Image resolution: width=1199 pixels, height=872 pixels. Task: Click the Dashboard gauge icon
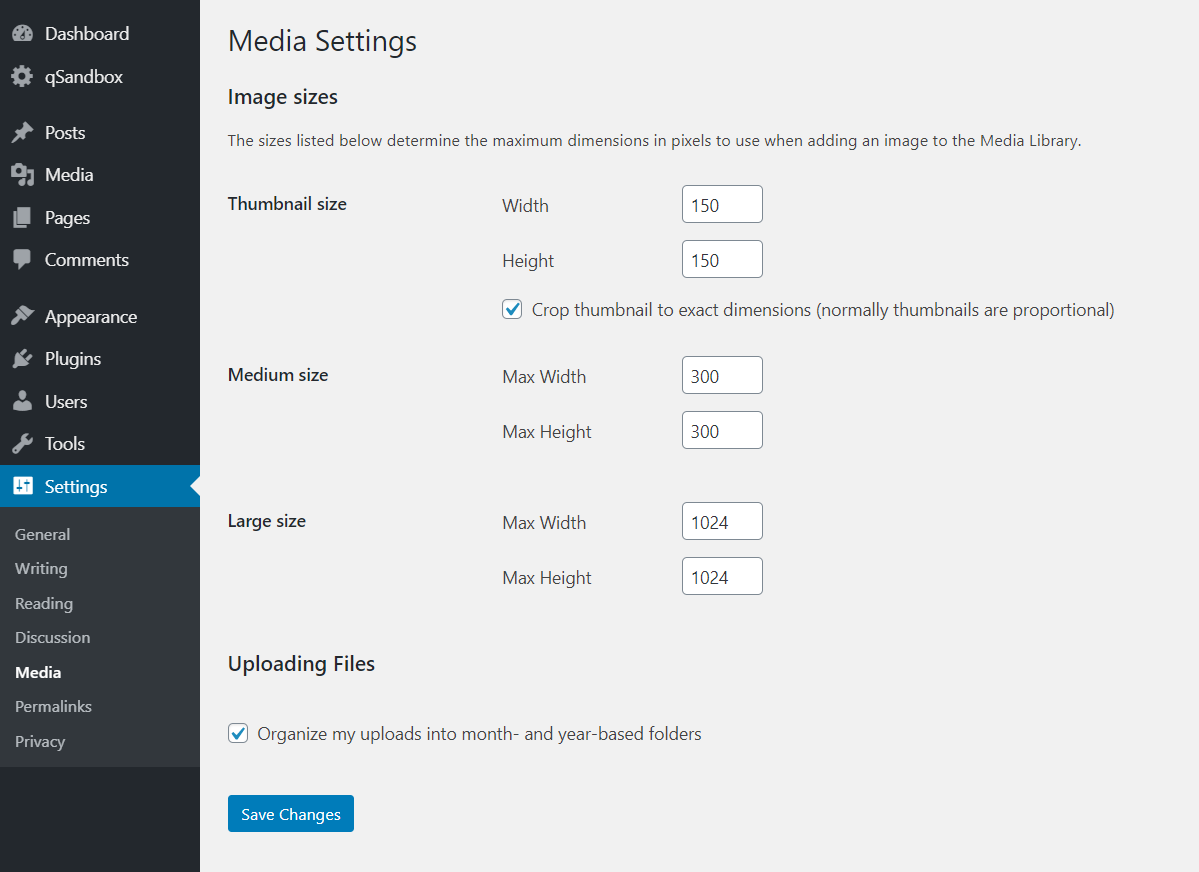22,34
